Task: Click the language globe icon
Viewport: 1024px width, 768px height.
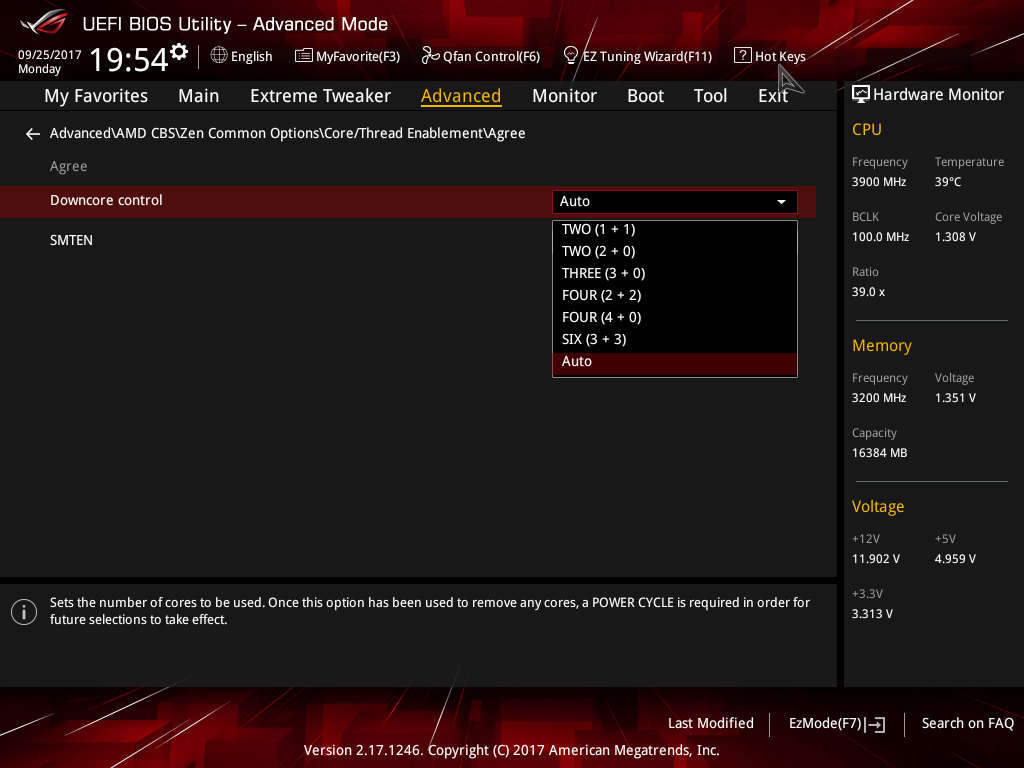Action: click(219, 56)
